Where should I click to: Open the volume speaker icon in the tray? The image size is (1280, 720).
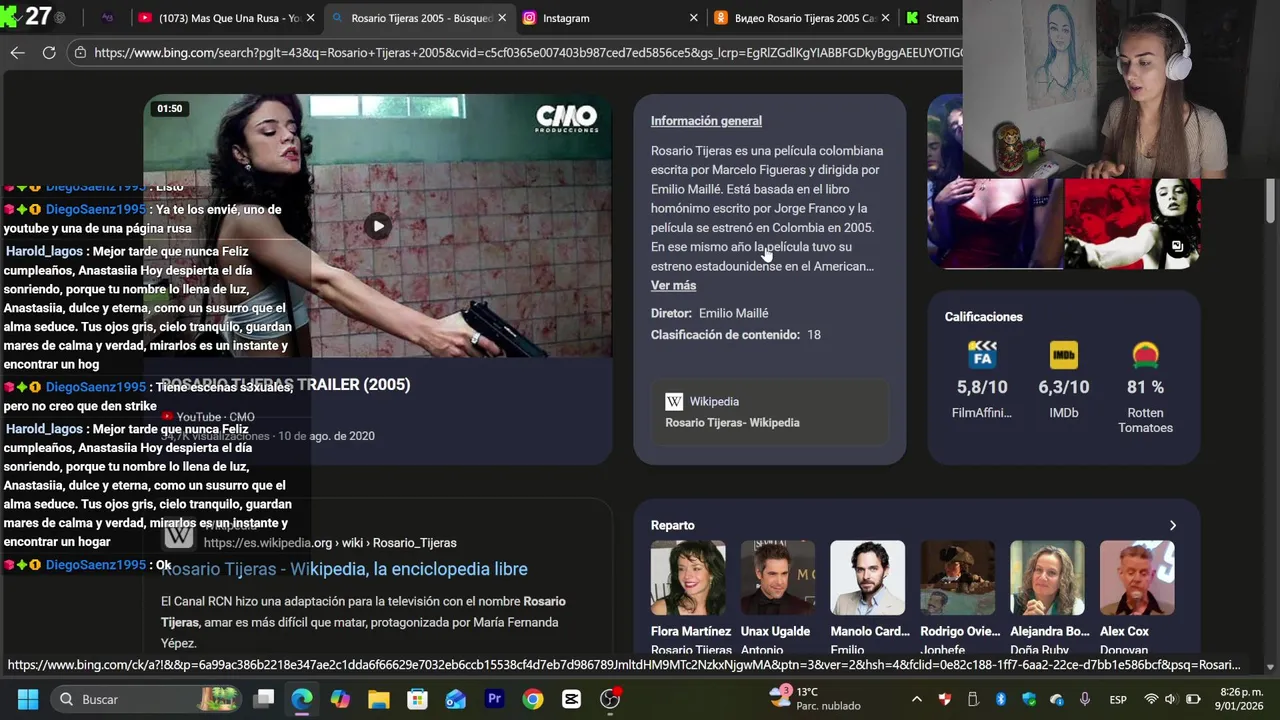tap(1172, 699)
